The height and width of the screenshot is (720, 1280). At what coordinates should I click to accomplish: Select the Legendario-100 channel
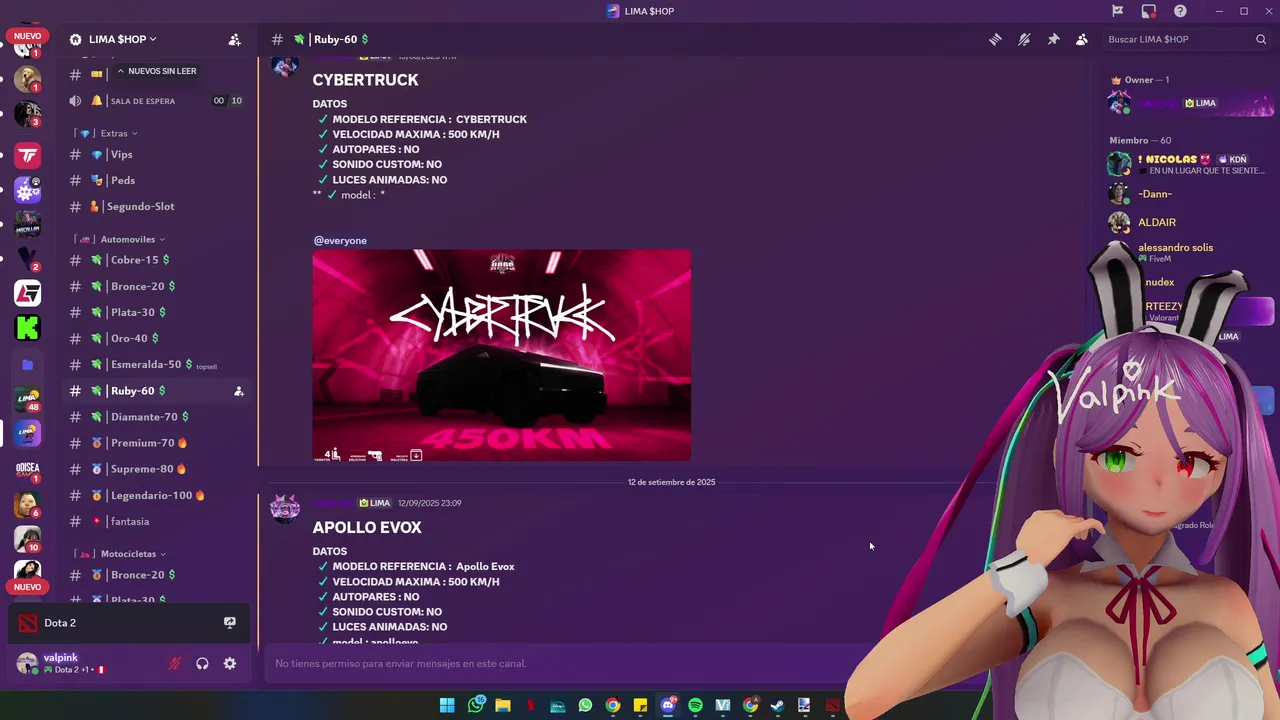pos(156,495)
